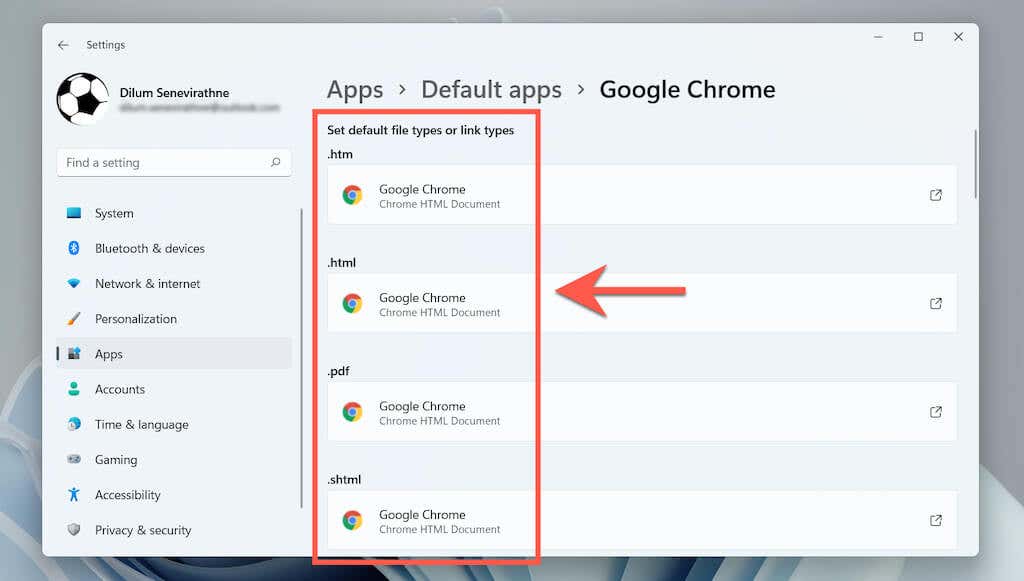
Task: Click the Chrome icon beside .html entry
Action: [352, 304]
